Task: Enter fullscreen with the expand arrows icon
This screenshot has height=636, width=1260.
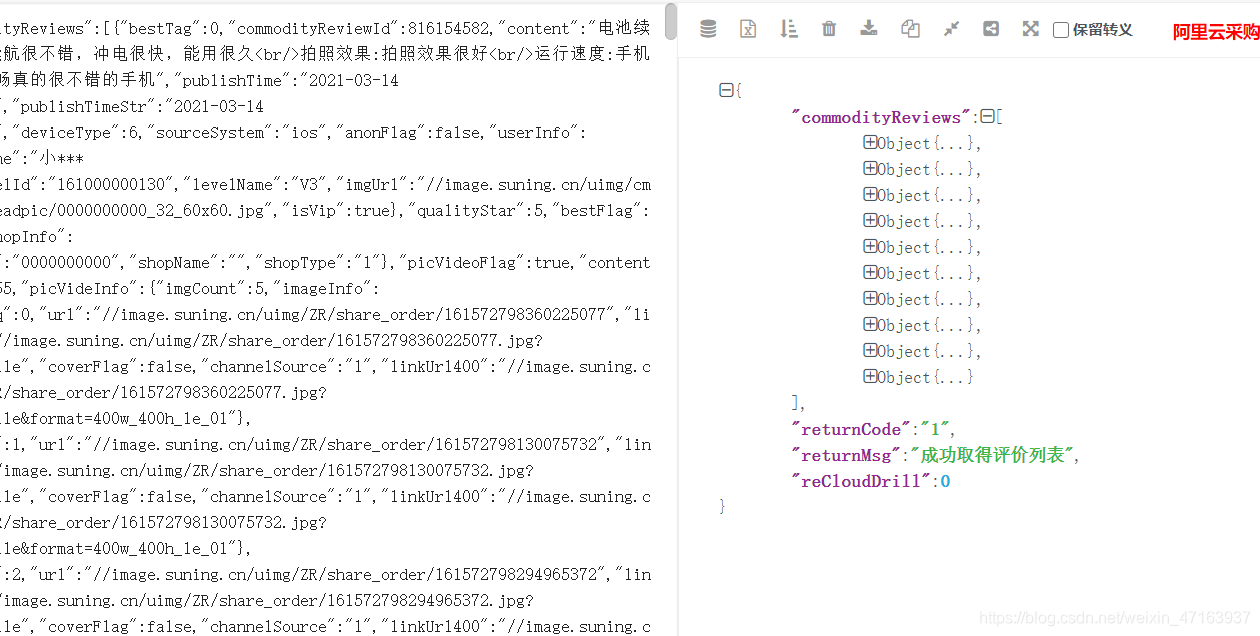Action: [1031, 29]
